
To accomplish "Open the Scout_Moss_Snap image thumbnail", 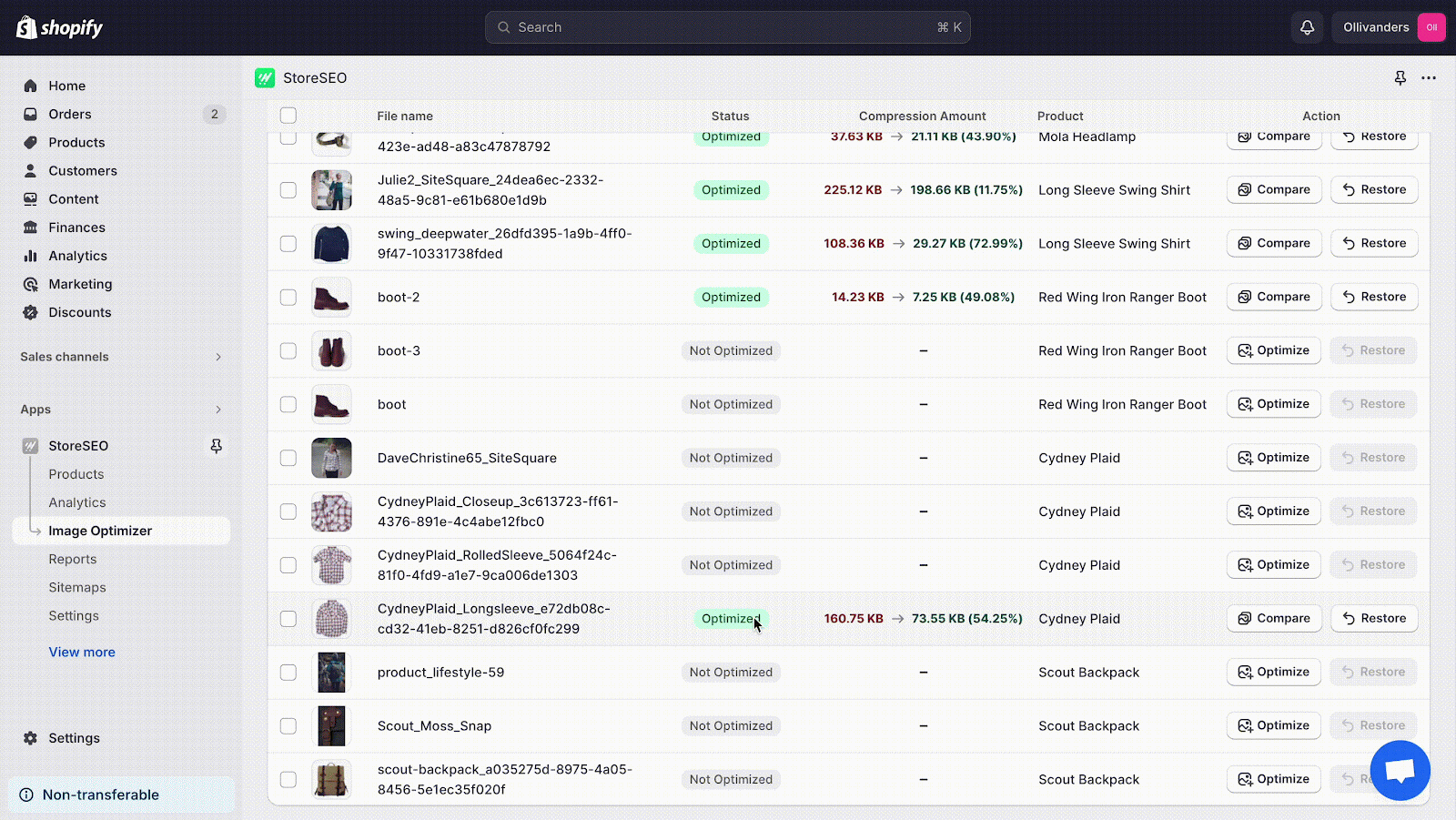I will (x=331, y=725).
